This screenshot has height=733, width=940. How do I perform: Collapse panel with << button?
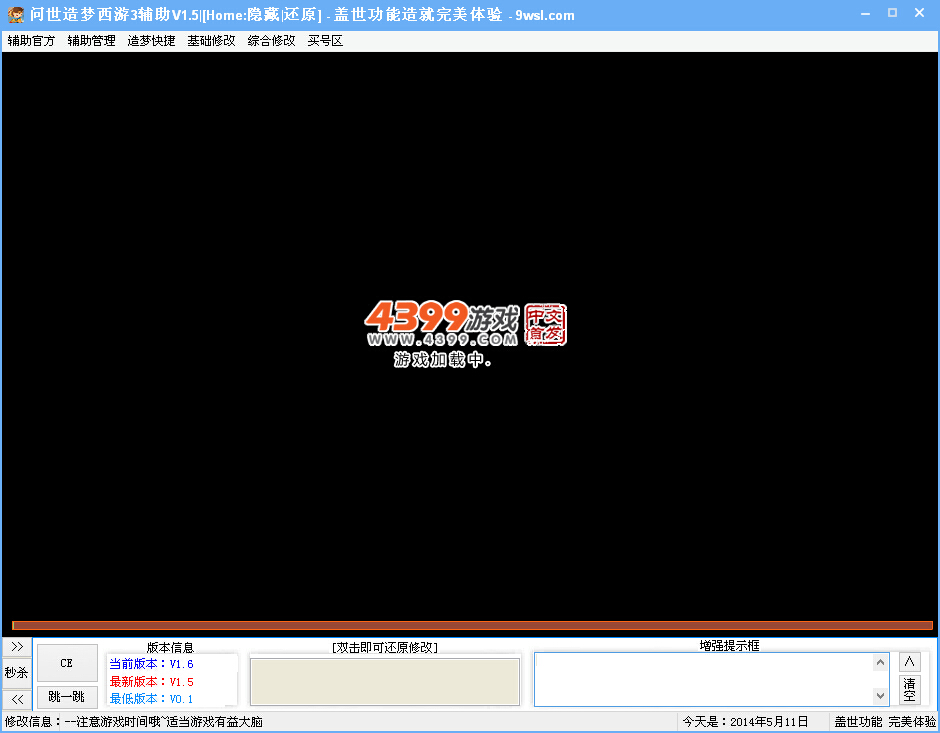tap(17, 699)
